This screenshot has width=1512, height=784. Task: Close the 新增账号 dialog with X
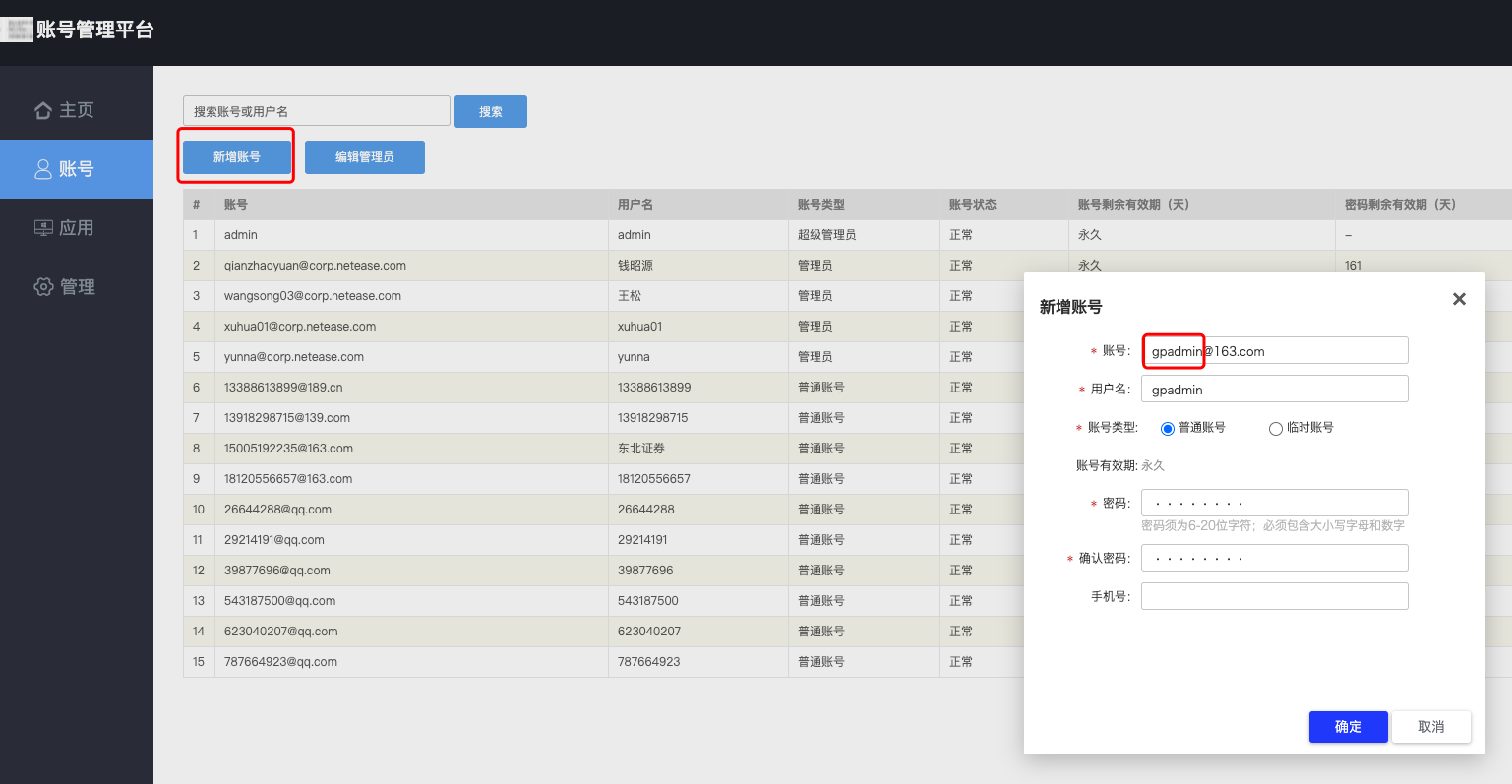(x=1459, y=299)
